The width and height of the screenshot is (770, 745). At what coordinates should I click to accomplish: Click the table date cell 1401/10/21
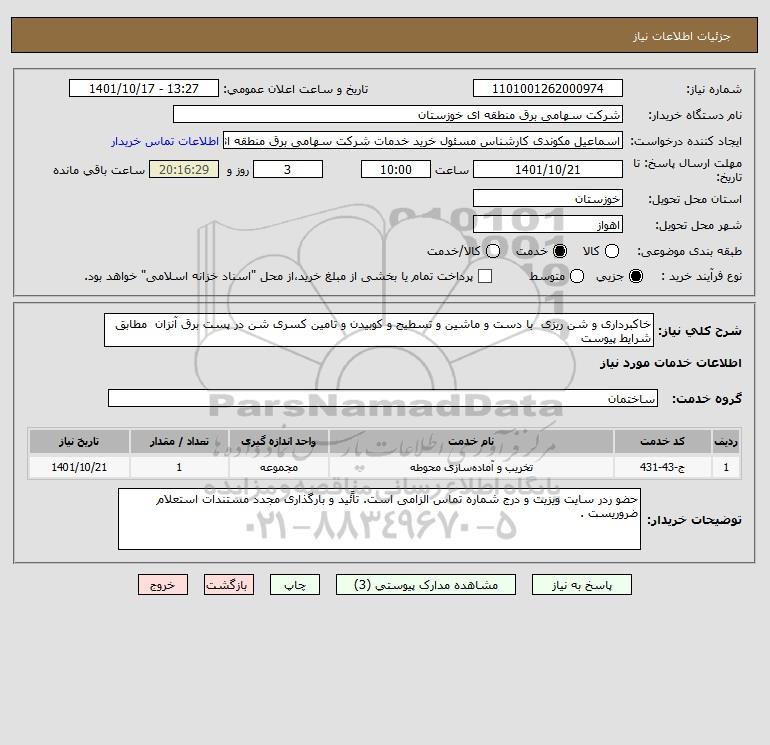tap(79, 467)
